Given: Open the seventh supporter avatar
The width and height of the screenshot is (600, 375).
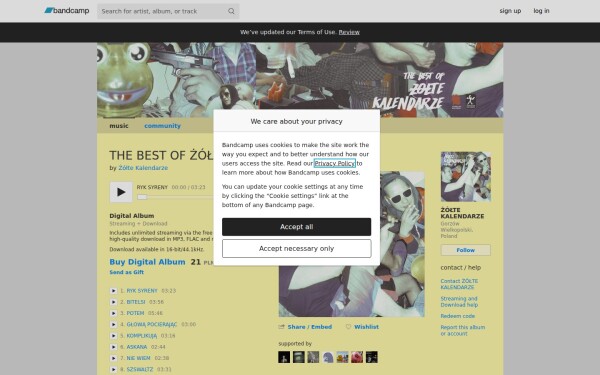Looking at the screenshot, I should [371, 357].
